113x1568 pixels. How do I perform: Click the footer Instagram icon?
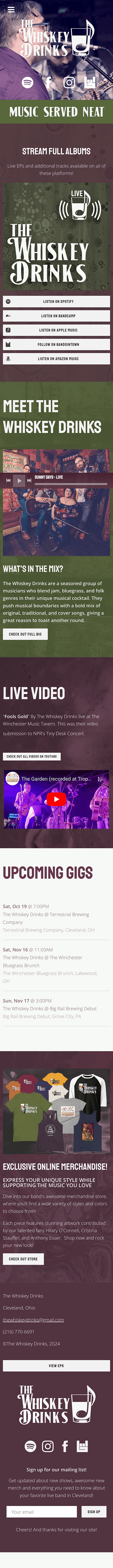point(48,1446)
